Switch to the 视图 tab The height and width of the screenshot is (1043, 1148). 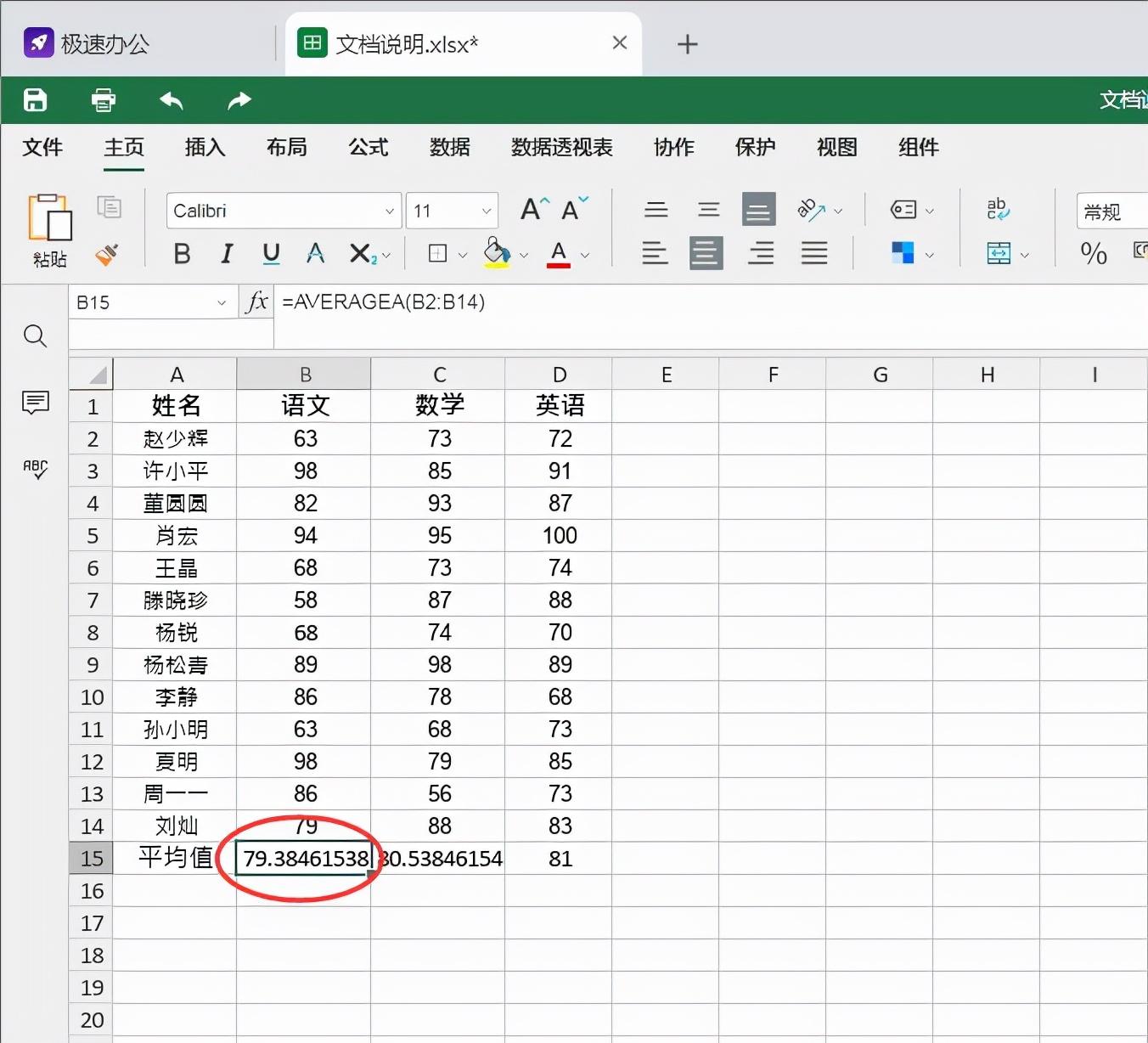837,147
